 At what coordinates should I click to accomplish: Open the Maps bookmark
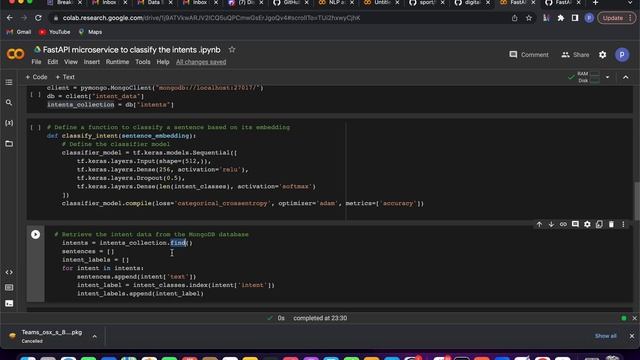coord(90,32)
